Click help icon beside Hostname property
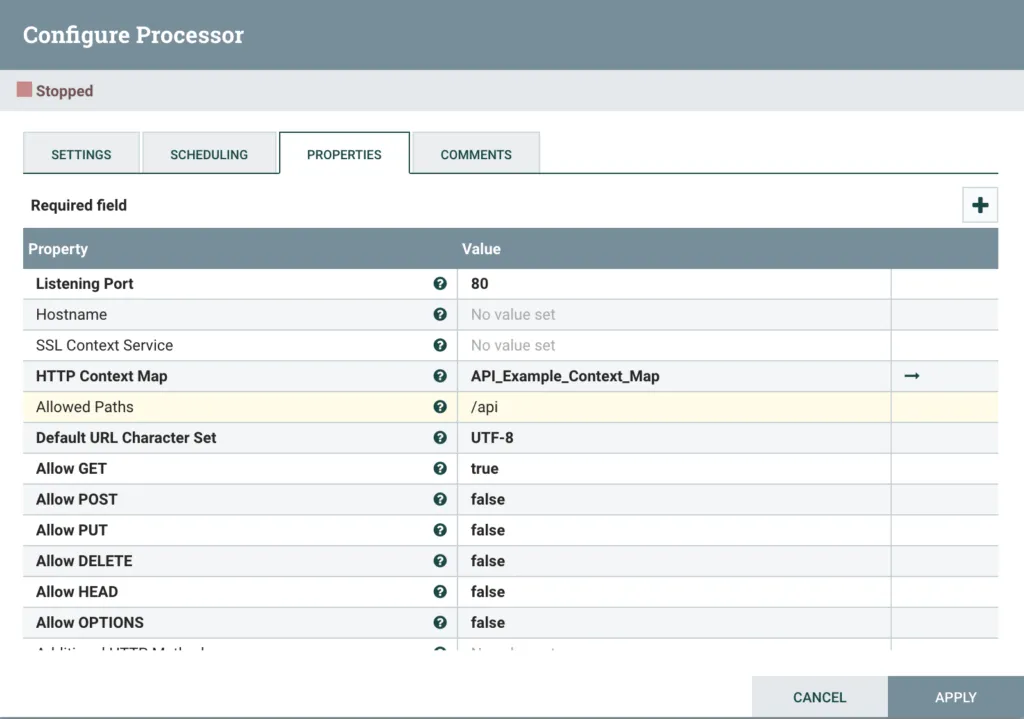This screenshot has height=719, width=1024. (x=440, y=314)
